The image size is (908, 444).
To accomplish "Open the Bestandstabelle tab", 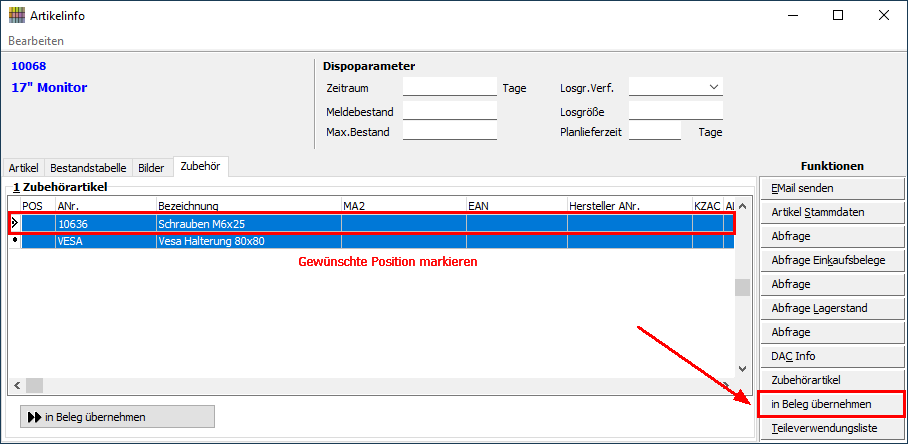I will pos(88,168).
